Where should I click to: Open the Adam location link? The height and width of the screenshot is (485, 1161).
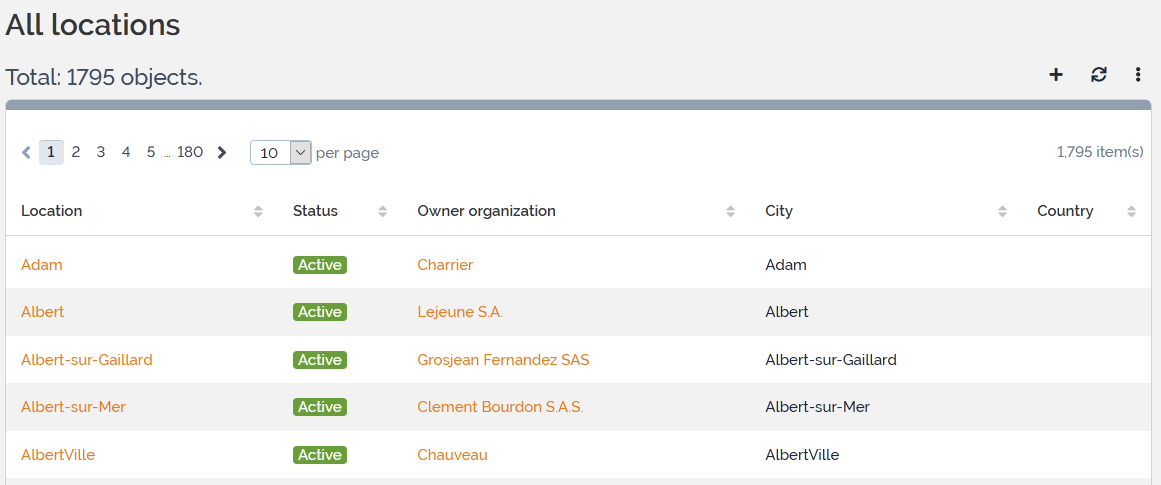[x=42, y=265]
